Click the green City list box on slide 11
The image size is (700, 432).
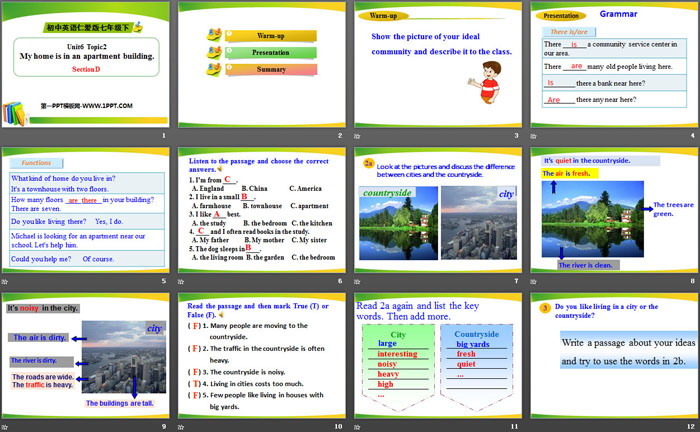pyautogui.click(x=398, y=365)
